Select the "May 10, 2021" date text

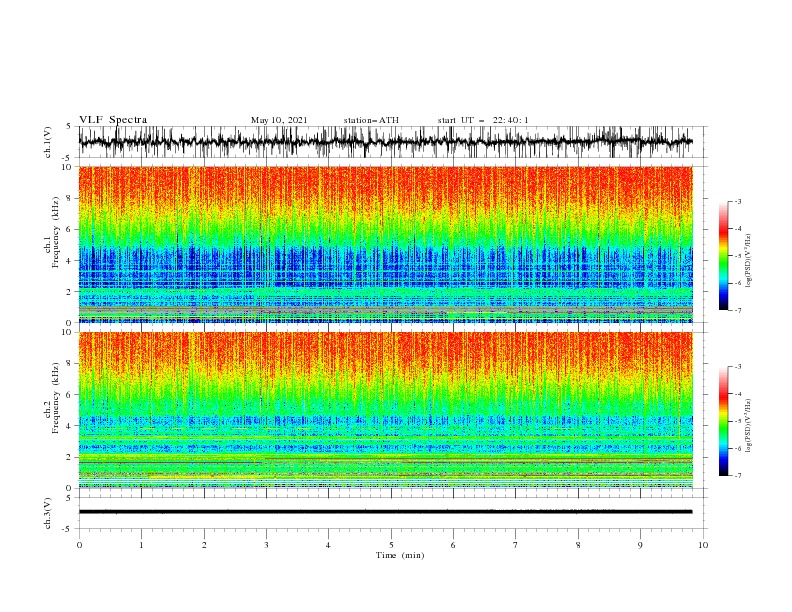279,120
